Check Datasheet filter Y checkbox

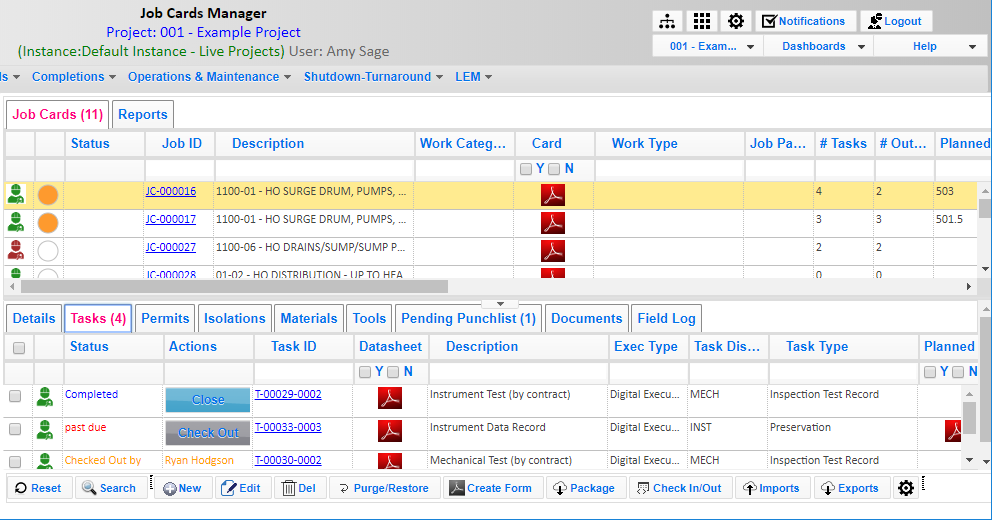365,372
